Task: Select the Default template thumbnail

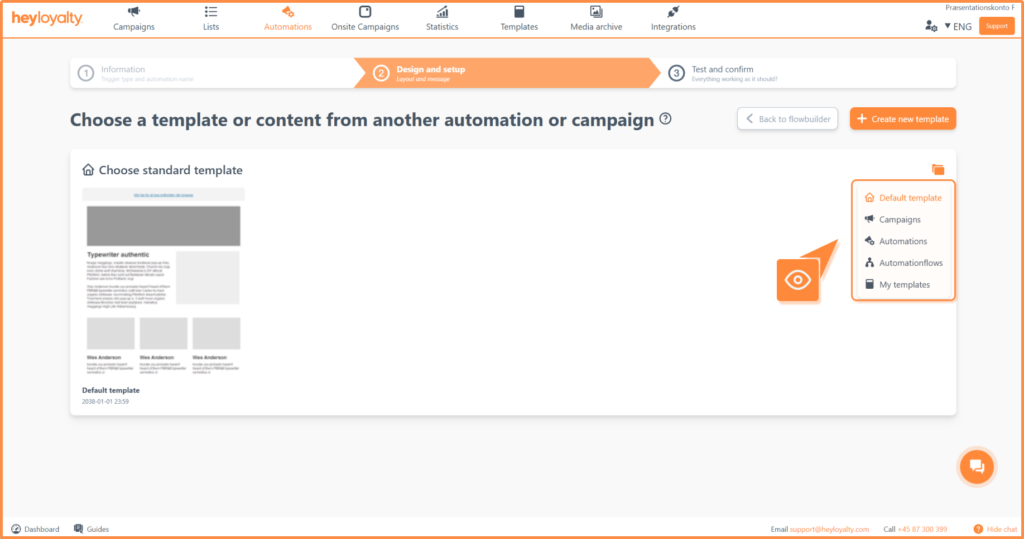Action: [x=163, y=285]
